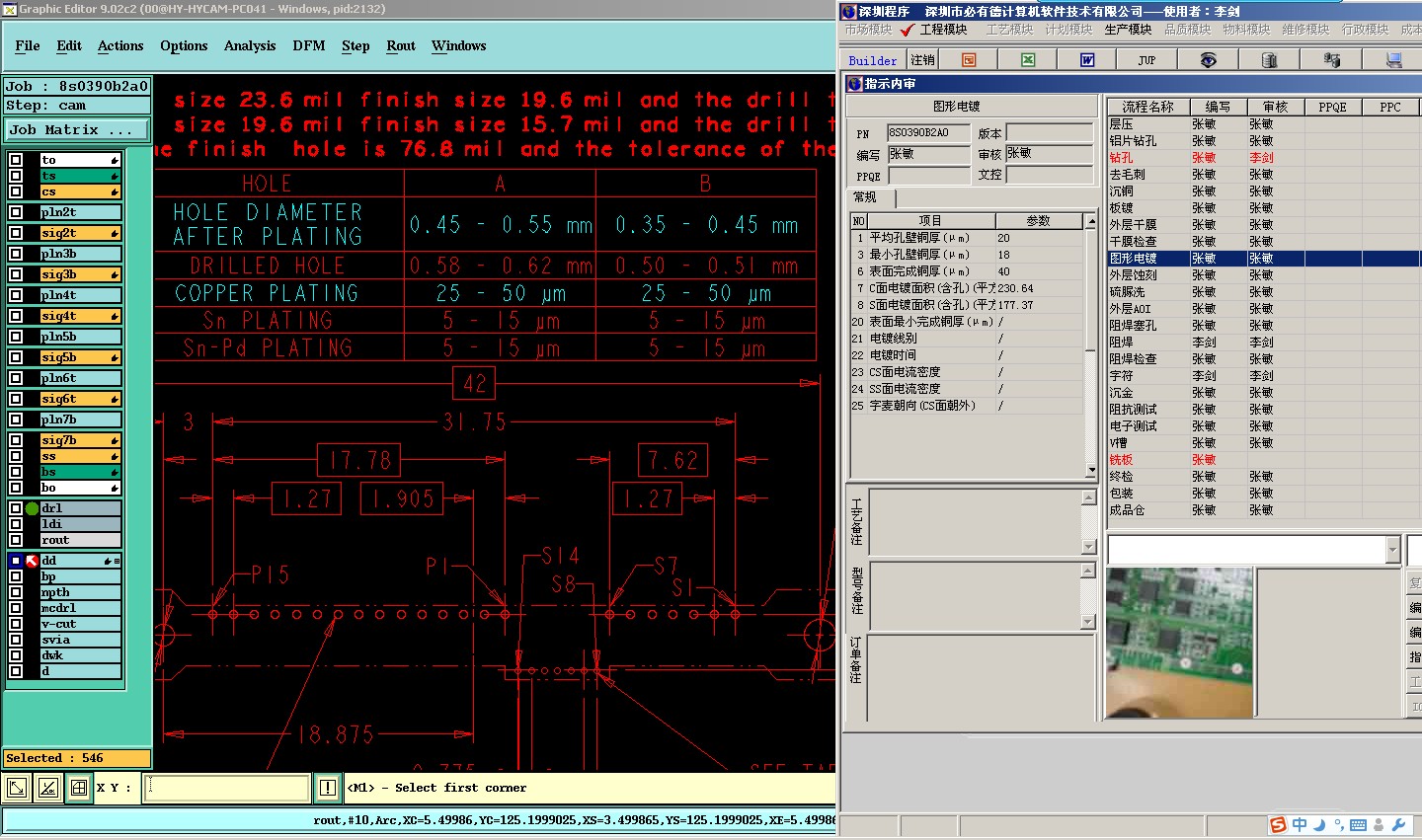
Task: Click the X Y coordinate input field
Action: point(228,788)
